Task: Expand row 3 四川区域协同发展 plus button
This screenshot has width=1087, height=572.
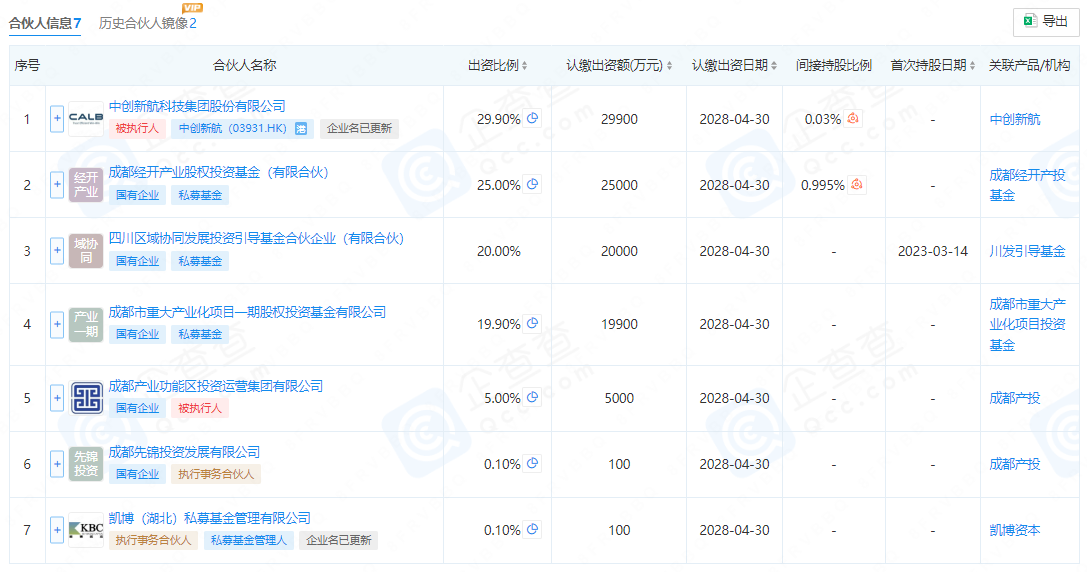Action: click(57, 251)
